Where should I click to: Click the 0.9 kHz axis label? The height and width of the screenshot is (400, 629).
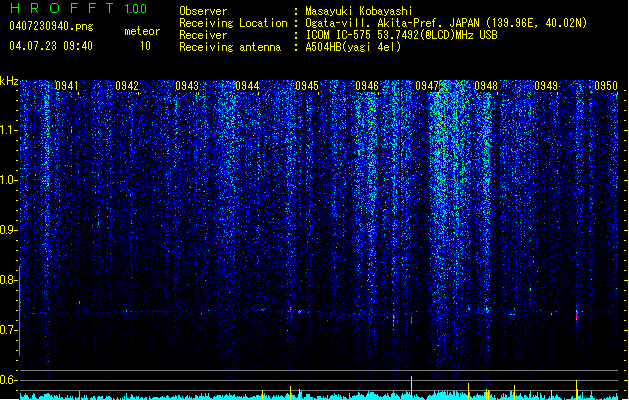pyautogui.click(x=9, y=229)
